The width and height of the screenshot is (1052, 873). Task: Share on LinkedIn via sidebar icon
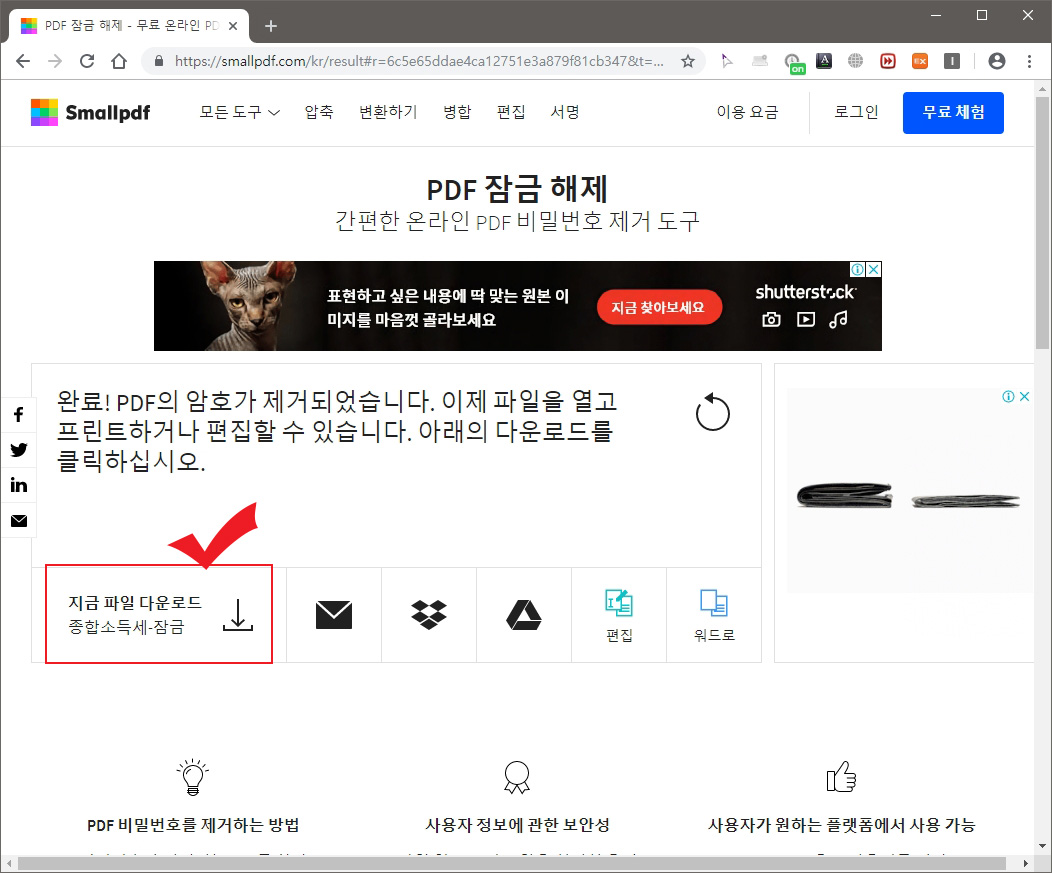point(19,484)
